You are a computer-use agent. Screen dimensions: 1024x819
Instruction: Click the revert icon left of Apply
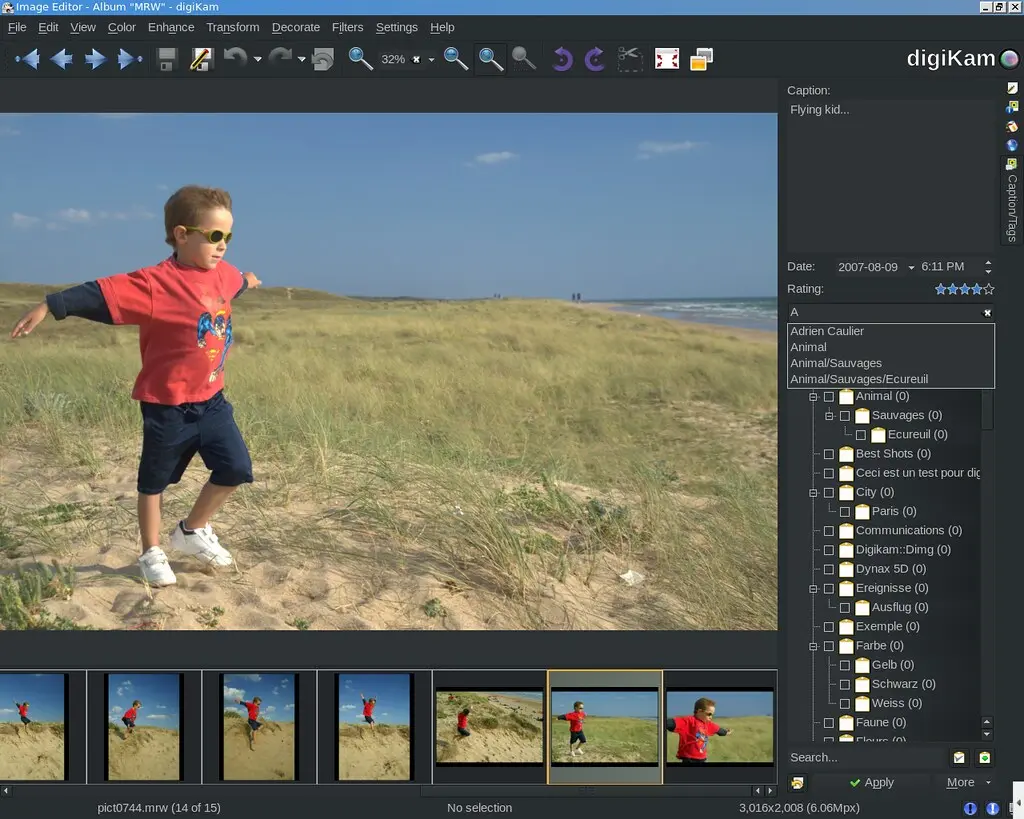797,783
